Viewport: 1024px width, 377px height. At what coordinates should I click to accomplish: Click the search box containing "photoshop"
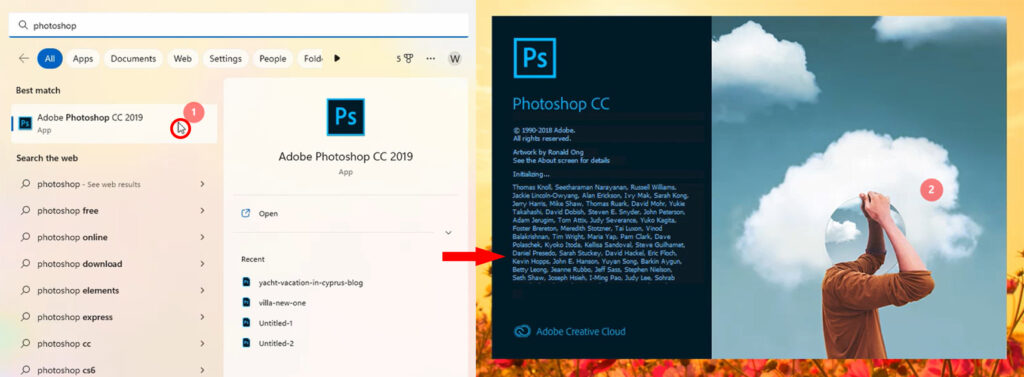coord(238,25)
